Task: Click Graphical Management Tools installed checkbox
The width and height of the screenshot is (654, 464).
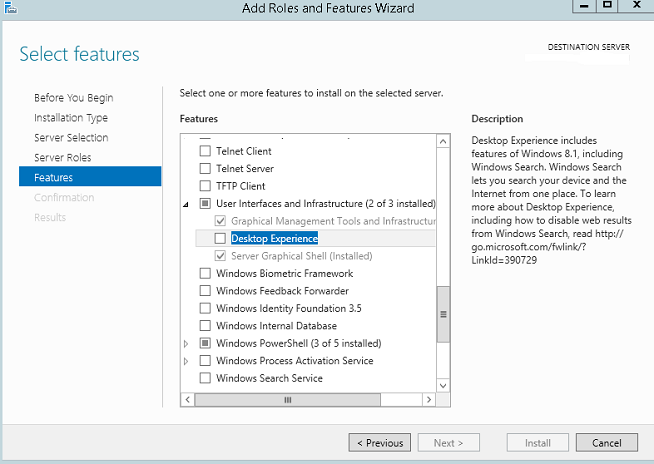Action: [220, 221]
